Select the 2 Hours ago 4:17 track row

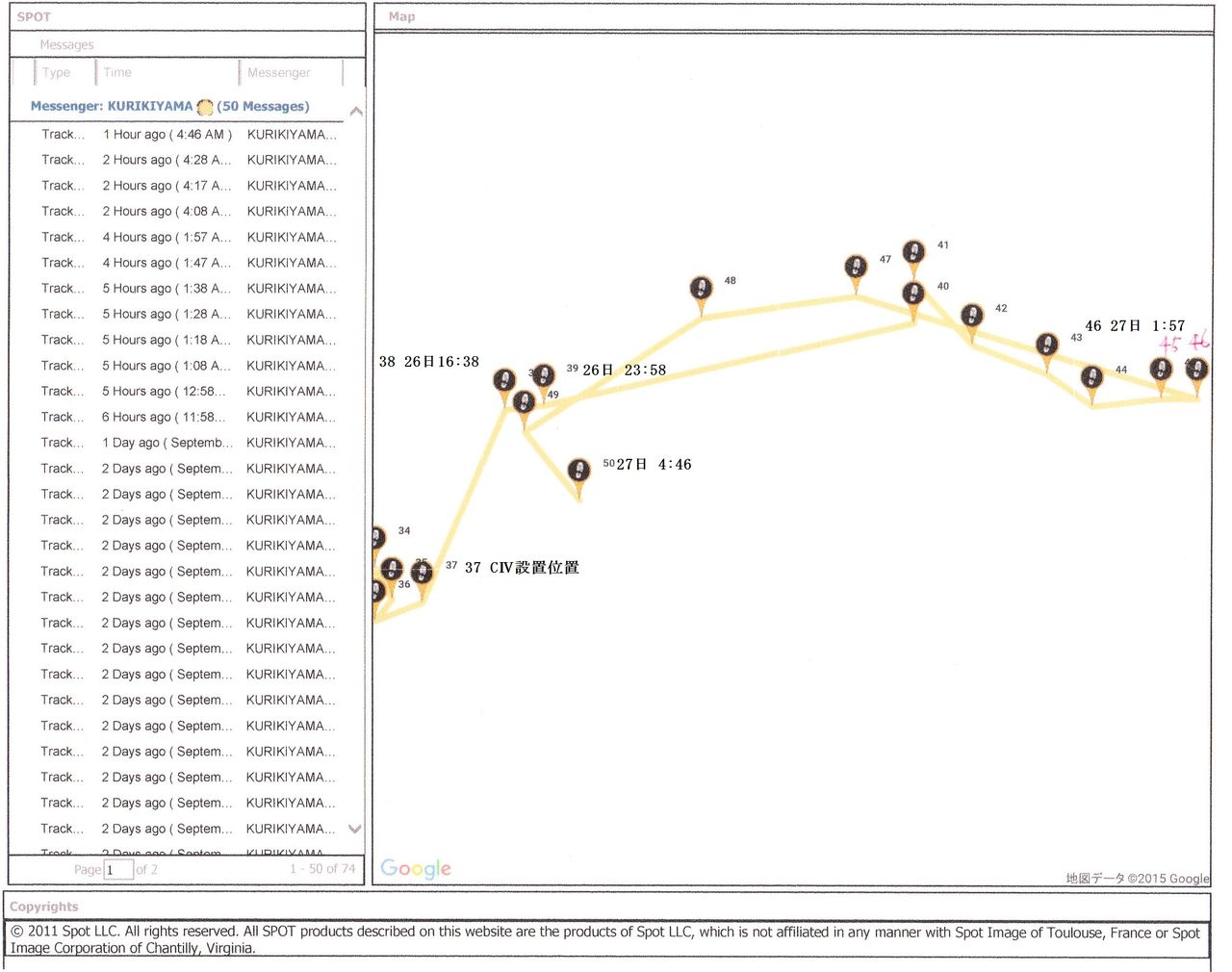coord(188,186)
